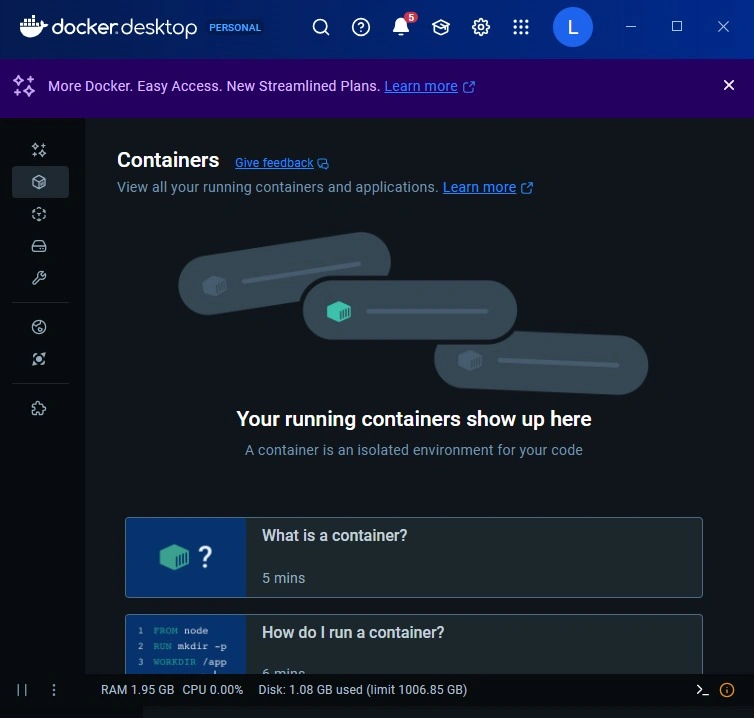Click the 'What is a container?' thumbnail image
Screen dimensions: 754x718
click(186, 557)
